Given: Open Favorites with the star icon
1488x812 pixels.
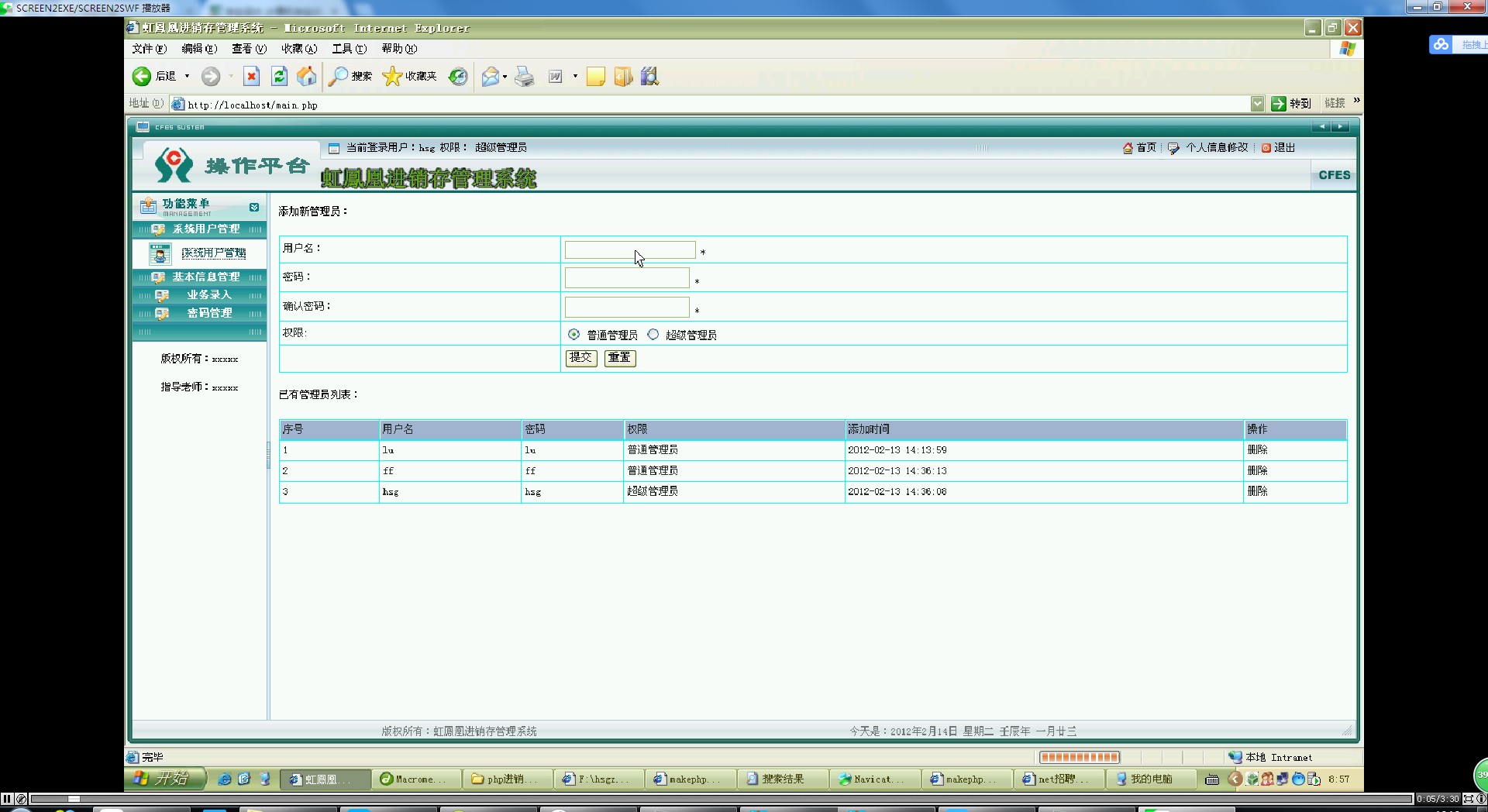Looking at the screenshot, I should tap(393, 76).
